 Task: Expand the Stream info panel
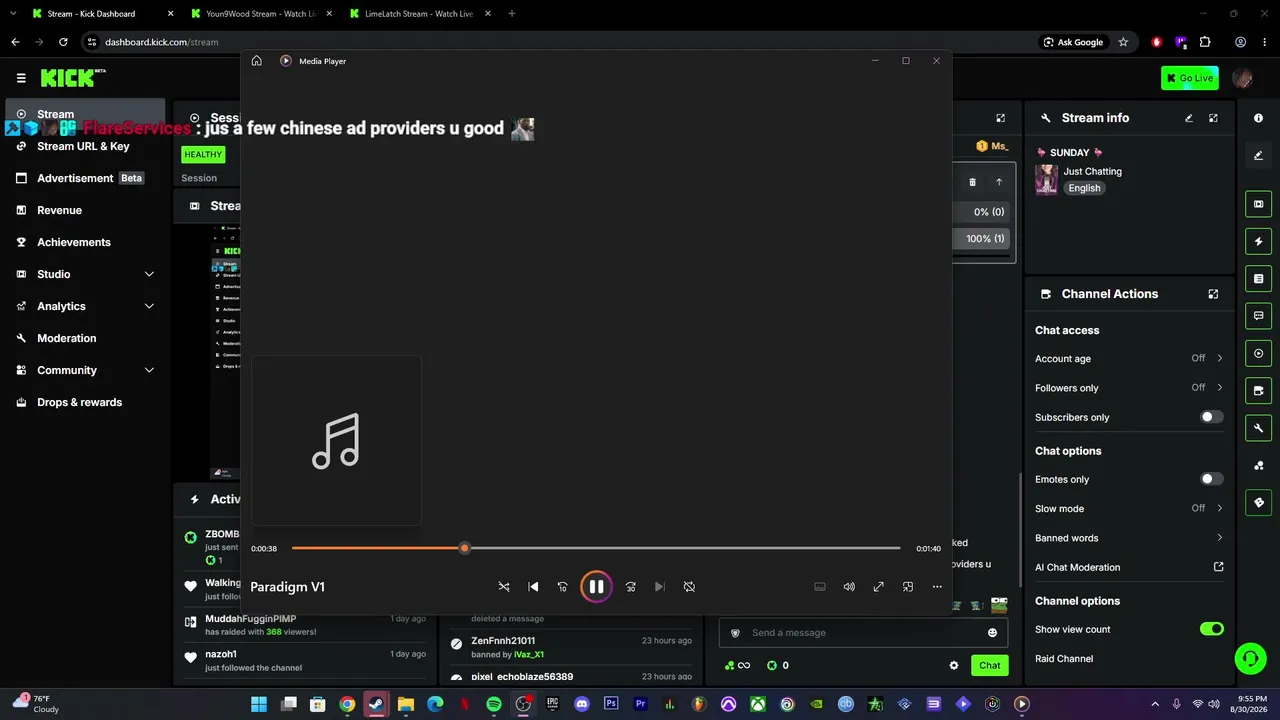1213,118
